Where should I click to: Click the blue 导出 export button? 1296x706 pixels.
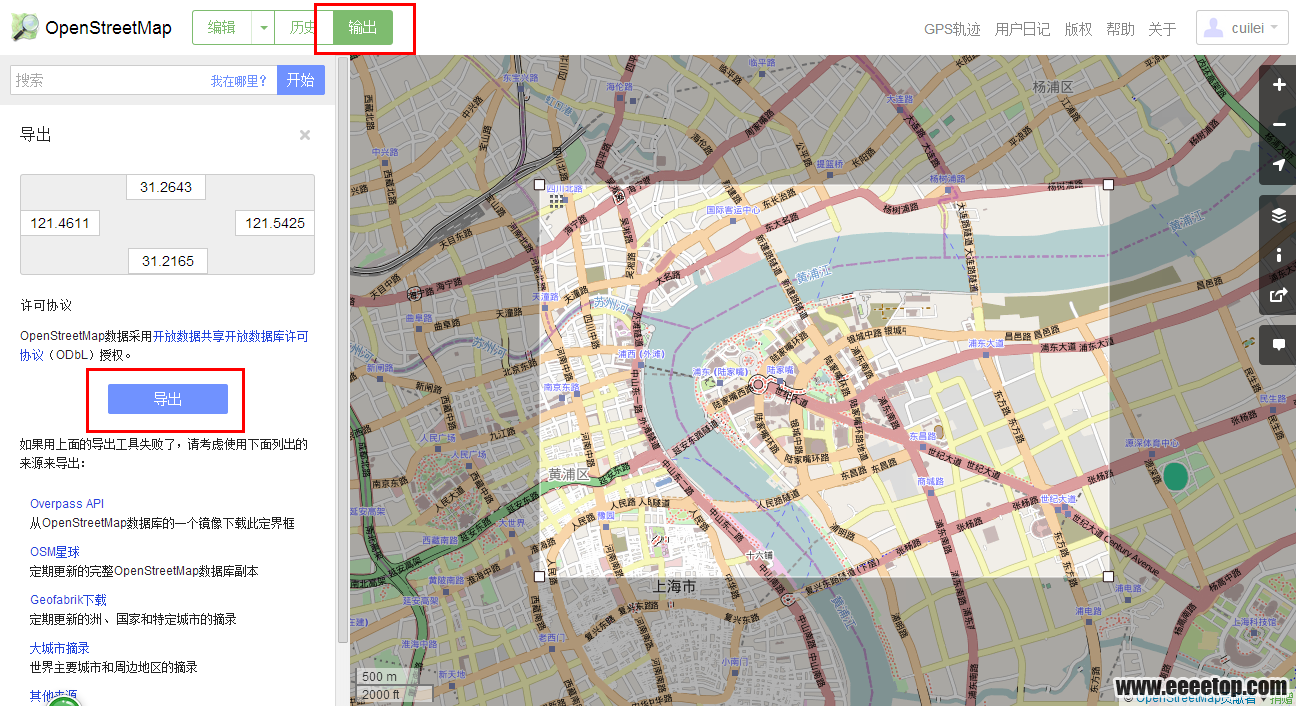[x=168, y=399]
